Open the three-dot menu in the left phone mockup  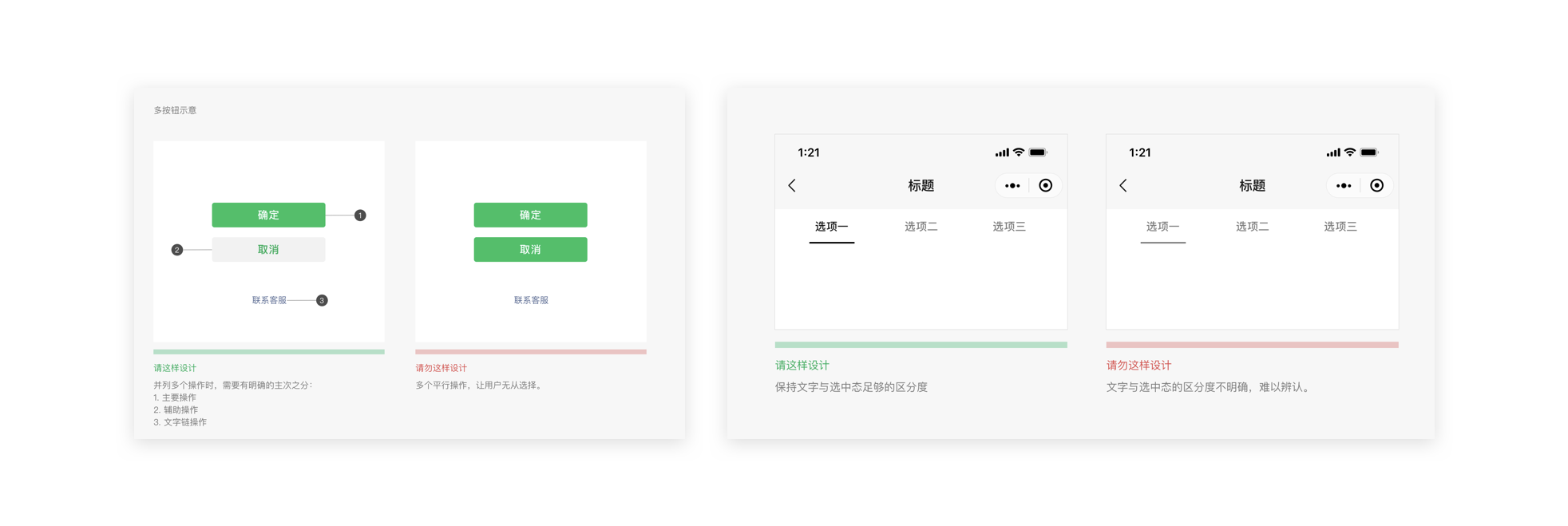[1012, 186]
